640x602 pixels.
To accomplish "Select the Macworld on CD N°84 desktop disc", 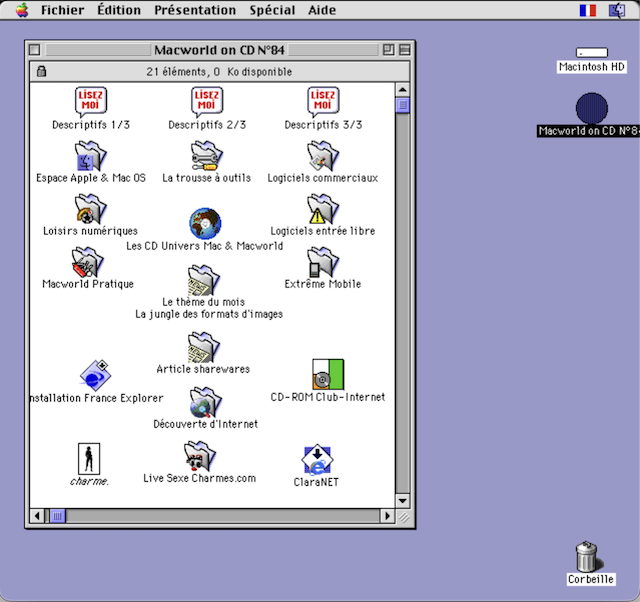I will (592, 109).
